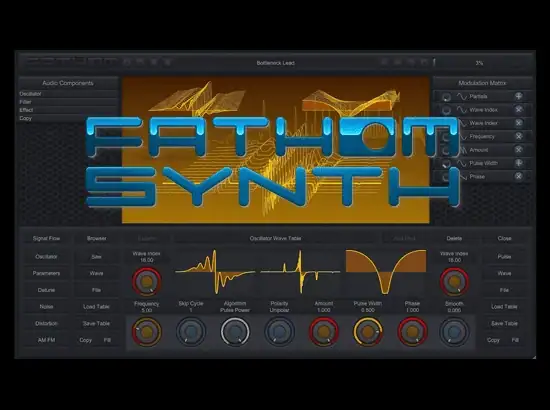Click Load Table under Browser column

pos(96,307)
